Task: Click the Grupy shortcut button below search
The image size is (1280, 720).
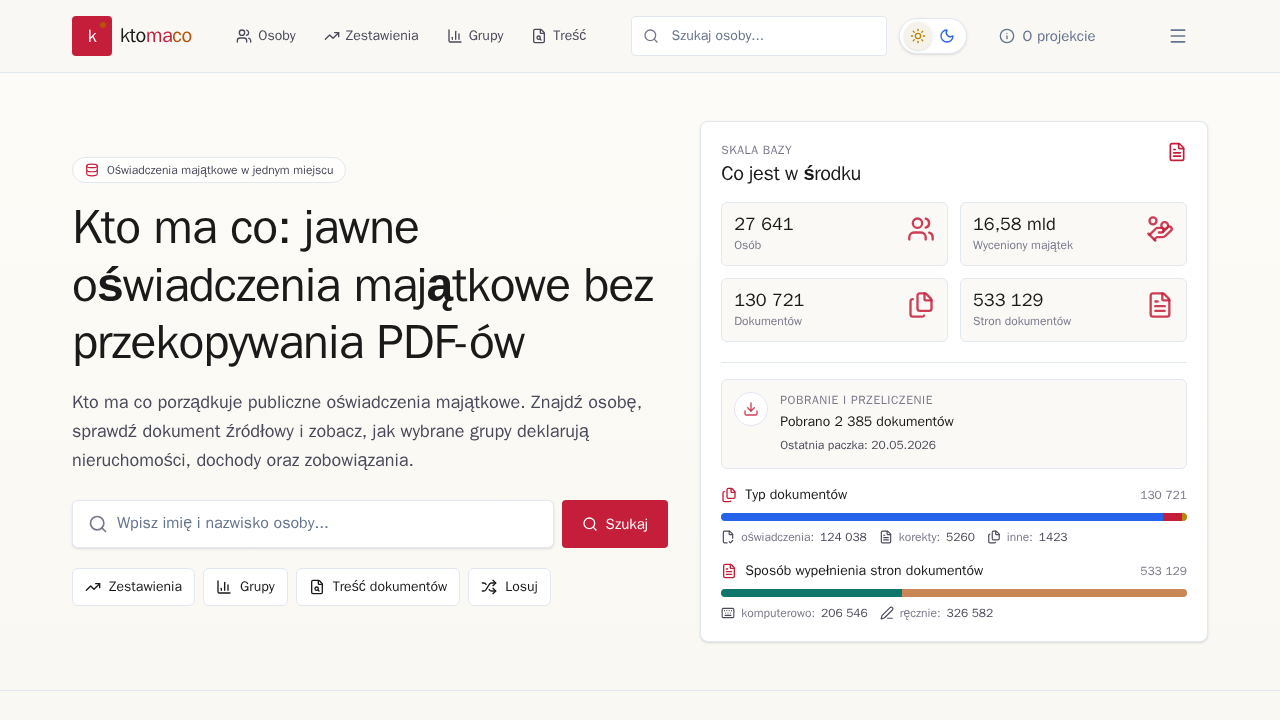Action: (245, 587)
